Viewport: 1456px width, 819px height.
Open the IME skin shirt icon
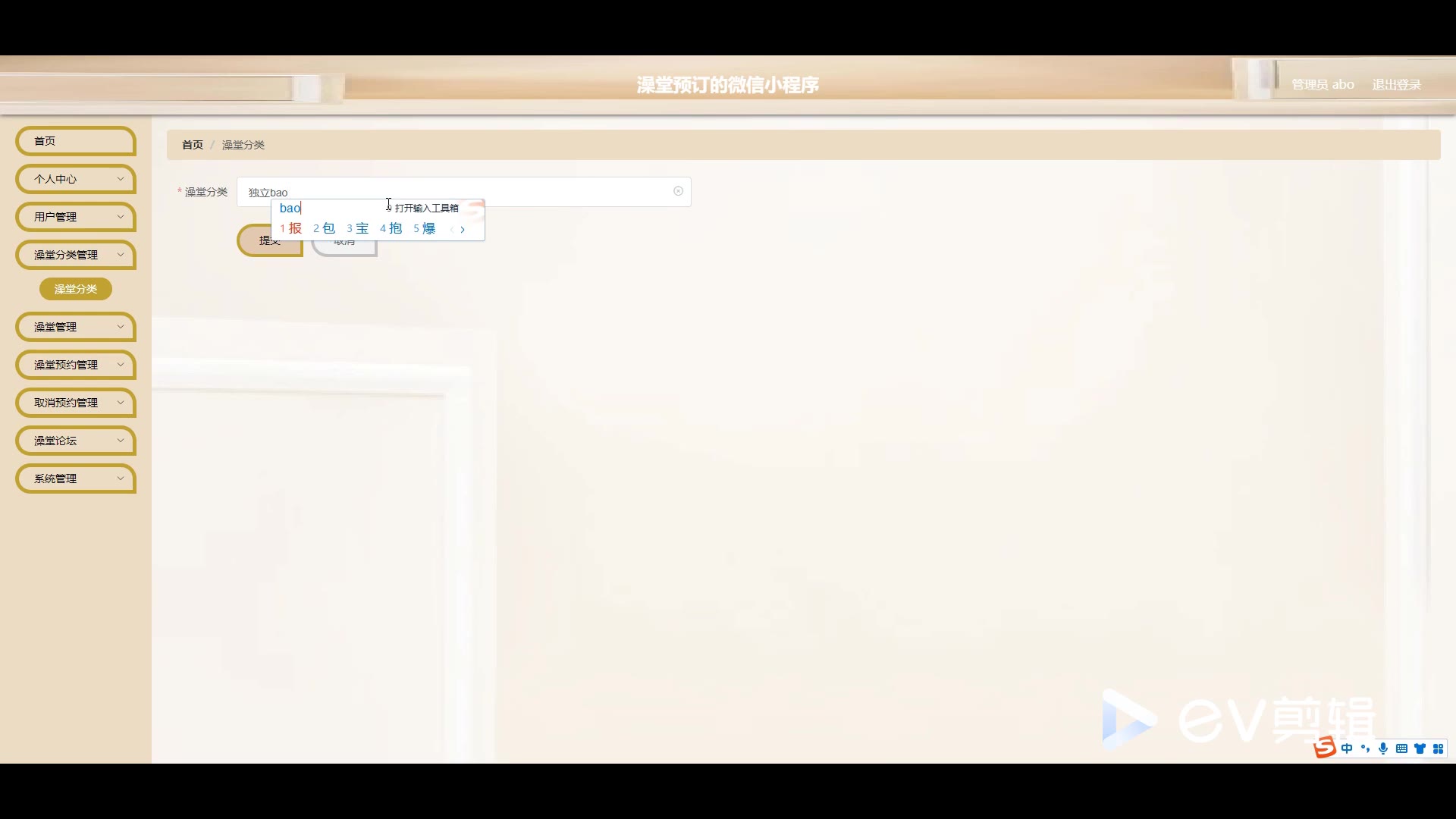(x=1420, y=748)
